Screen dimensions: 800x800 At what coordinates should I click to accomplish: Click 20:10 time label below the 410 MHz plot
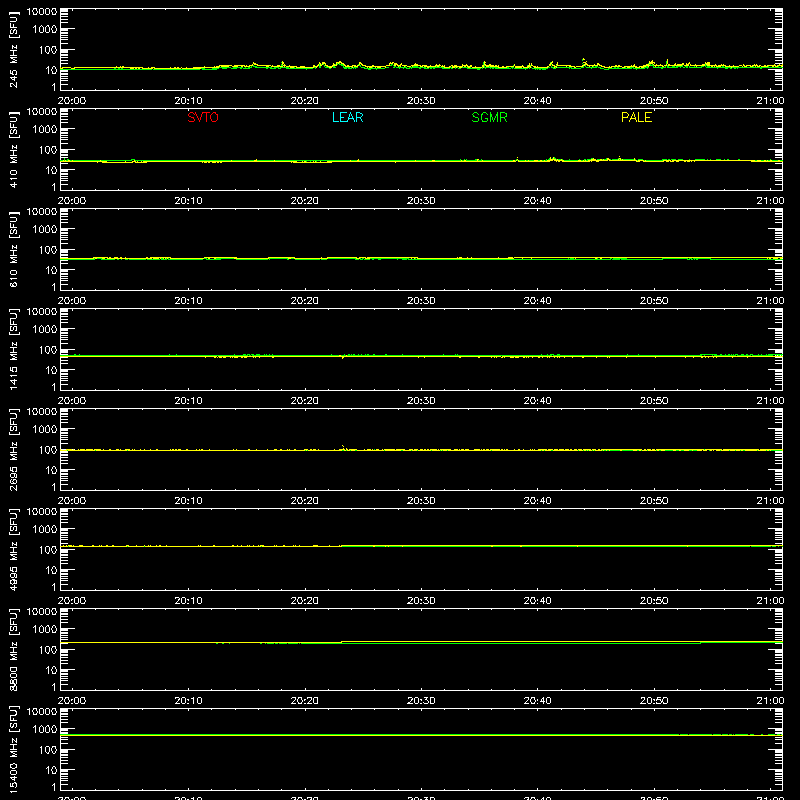[x=188, y=201]
